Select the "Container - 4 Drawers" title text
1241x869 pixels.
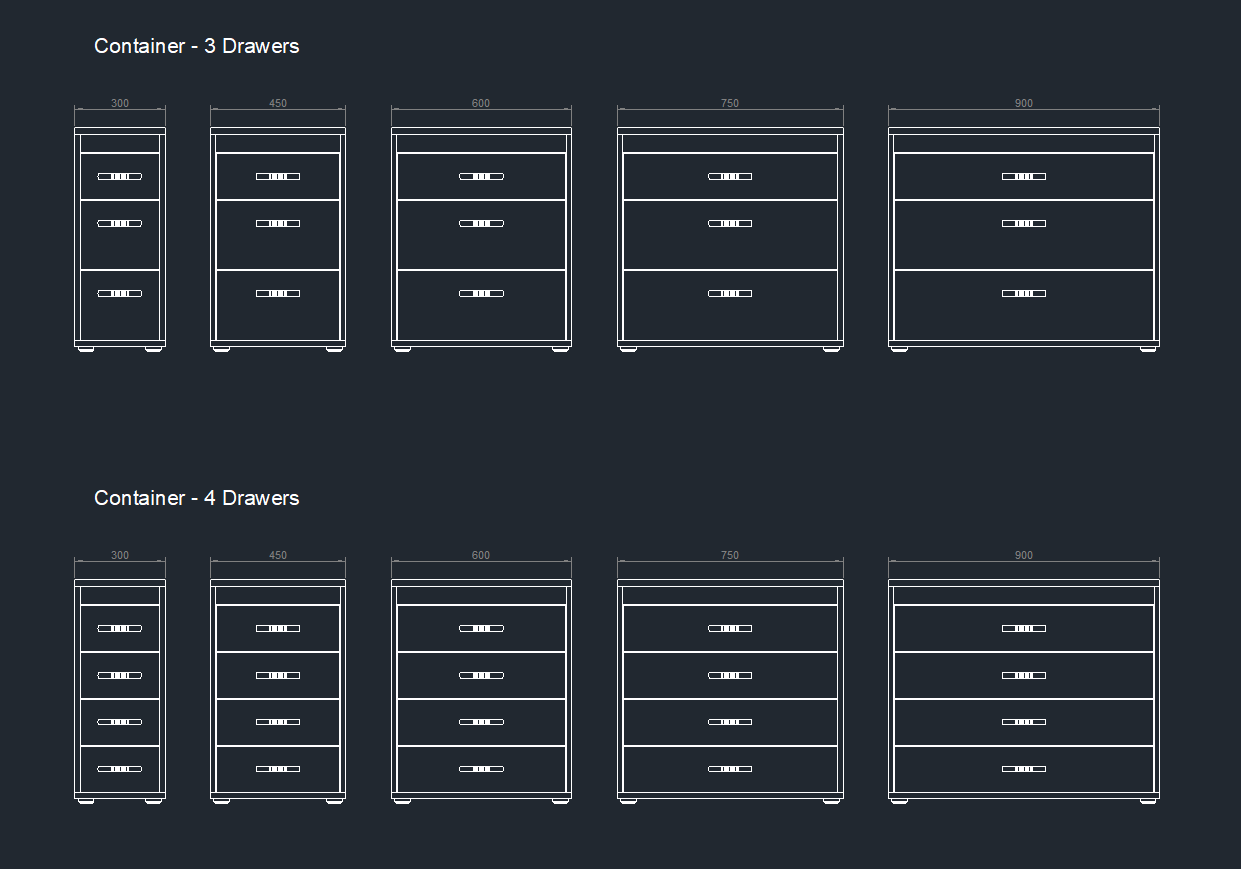(196, 498)
